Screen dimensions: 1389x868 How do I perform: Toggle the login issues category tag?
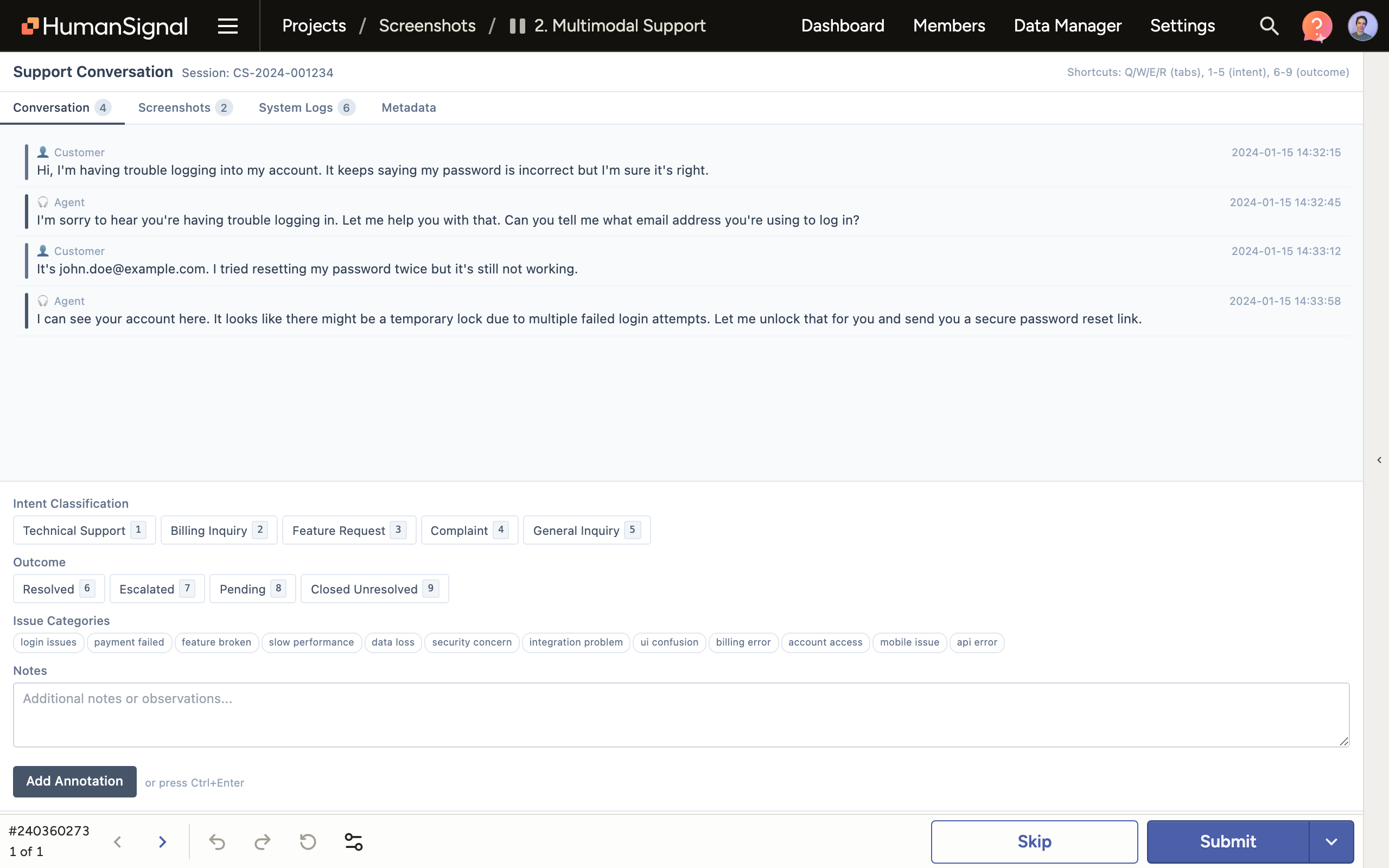point(48,642)
